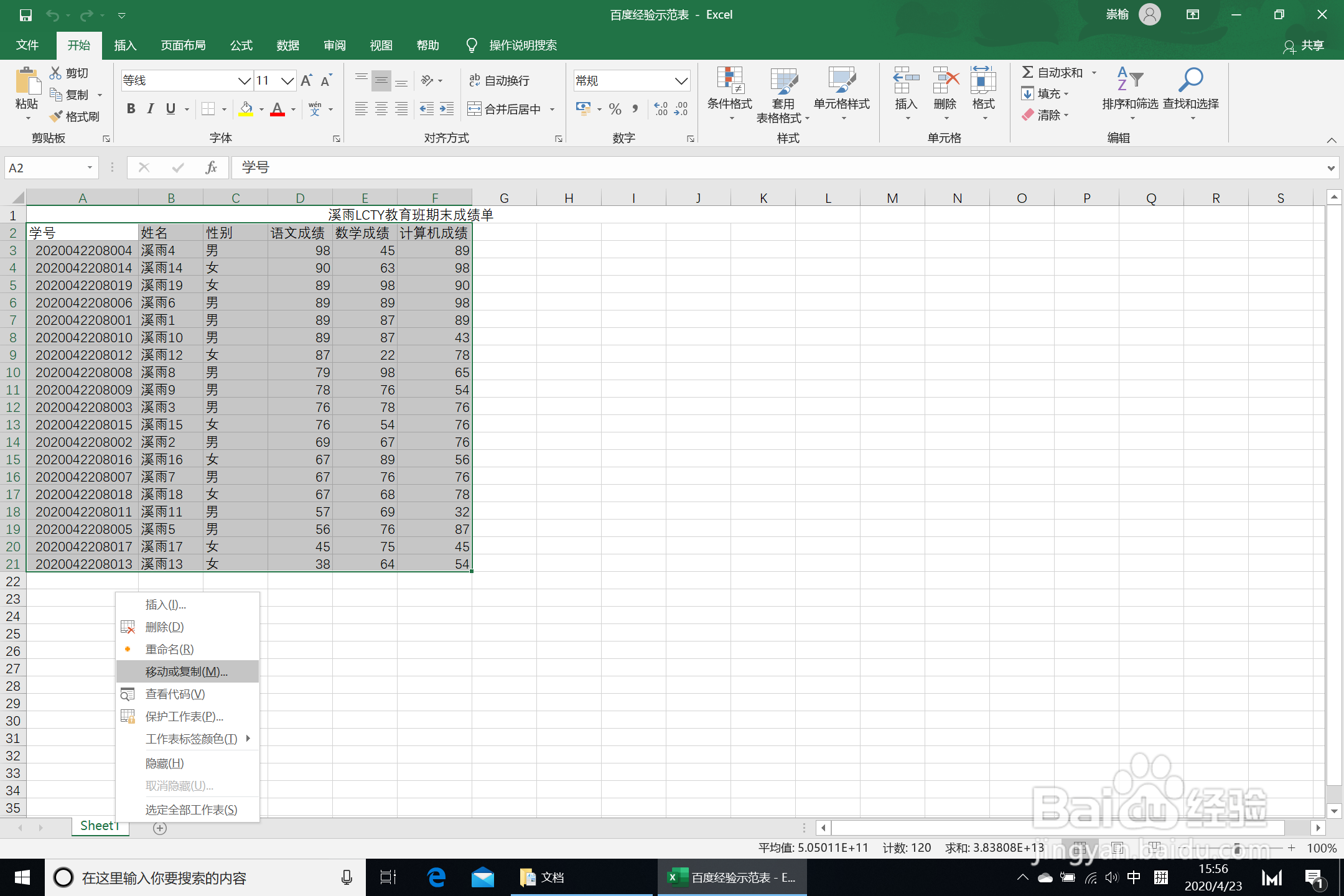Switch to the 插入 ribbon tab

(124, 45)
